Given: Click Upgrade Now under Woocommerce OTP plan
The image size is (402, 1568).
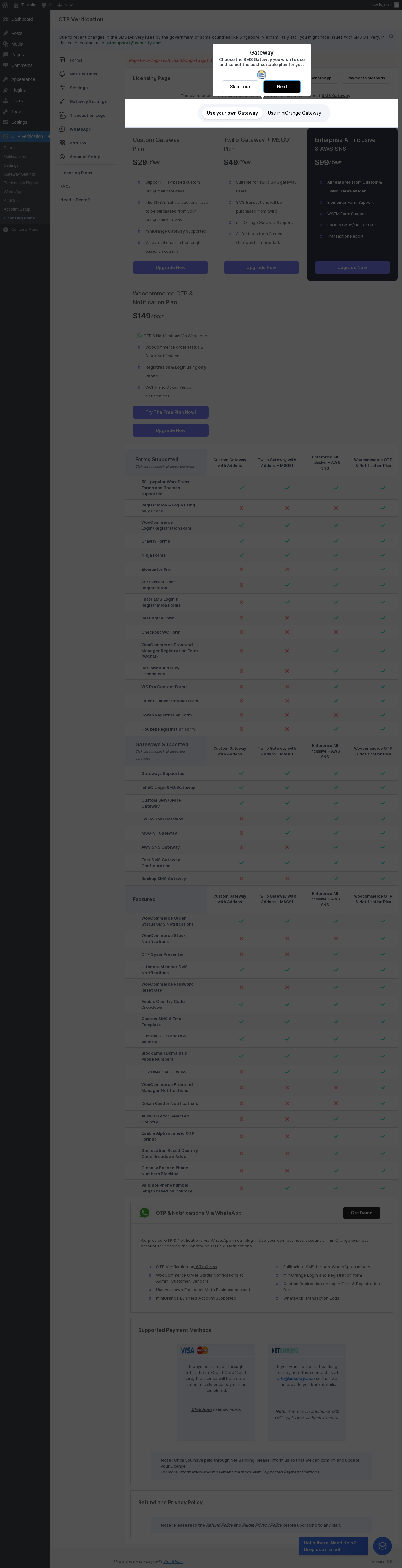Looking at the screenshot, I should click(x=171, y=430).
